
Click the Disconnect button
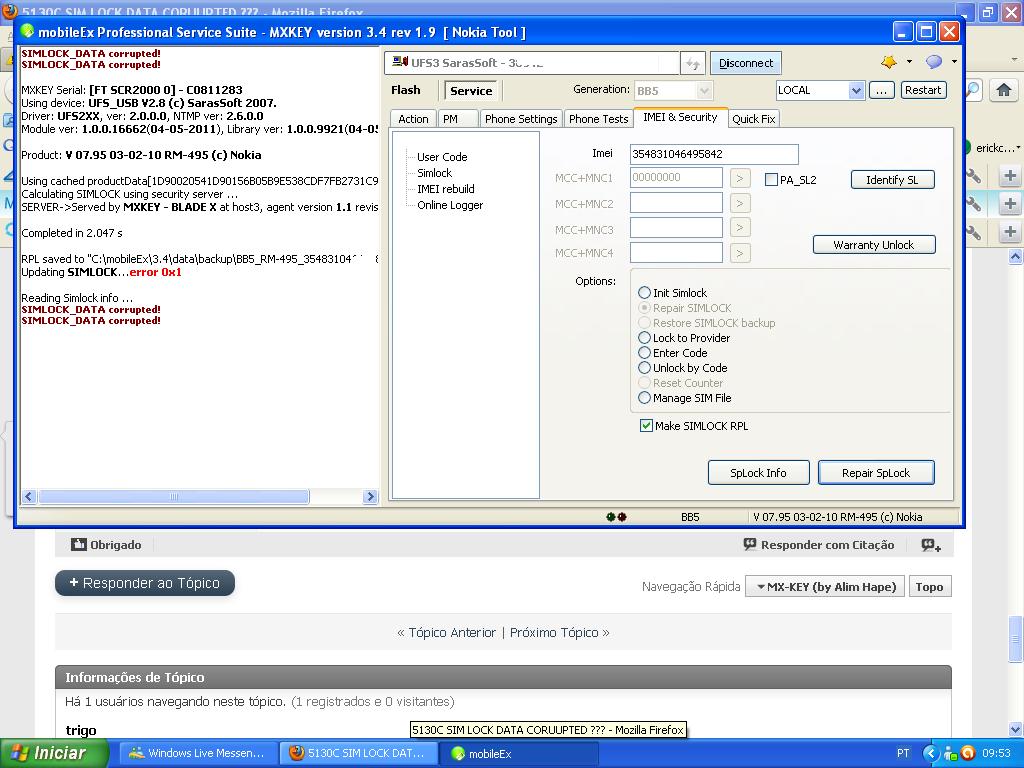746,63
